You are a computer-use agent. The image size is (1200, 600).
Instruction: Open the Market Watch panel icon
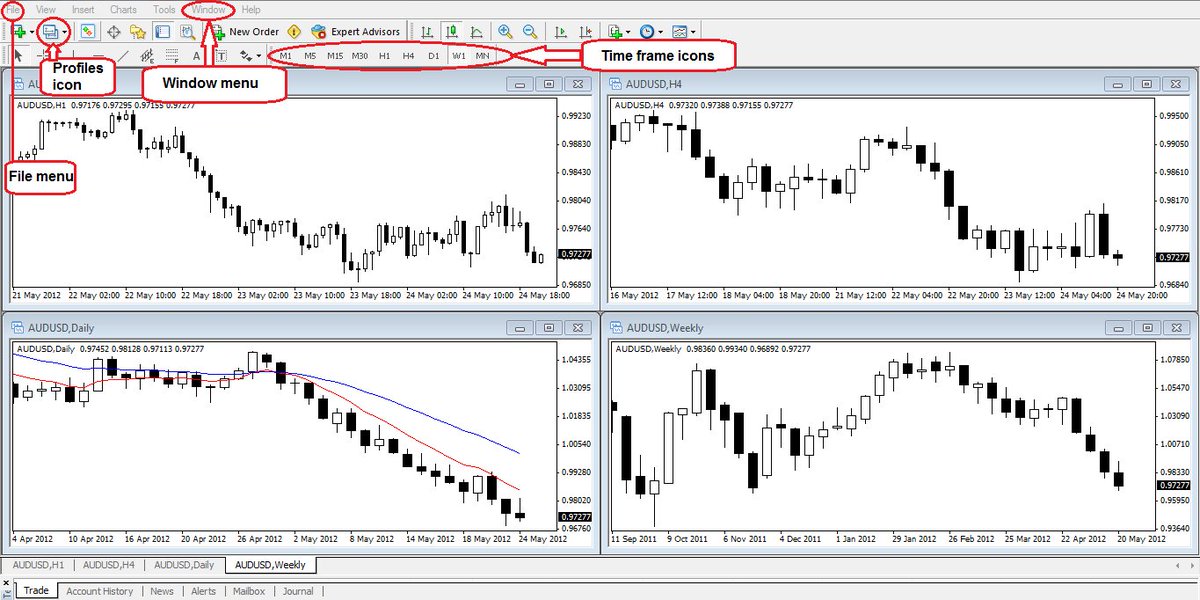click(x=88, y=32)
